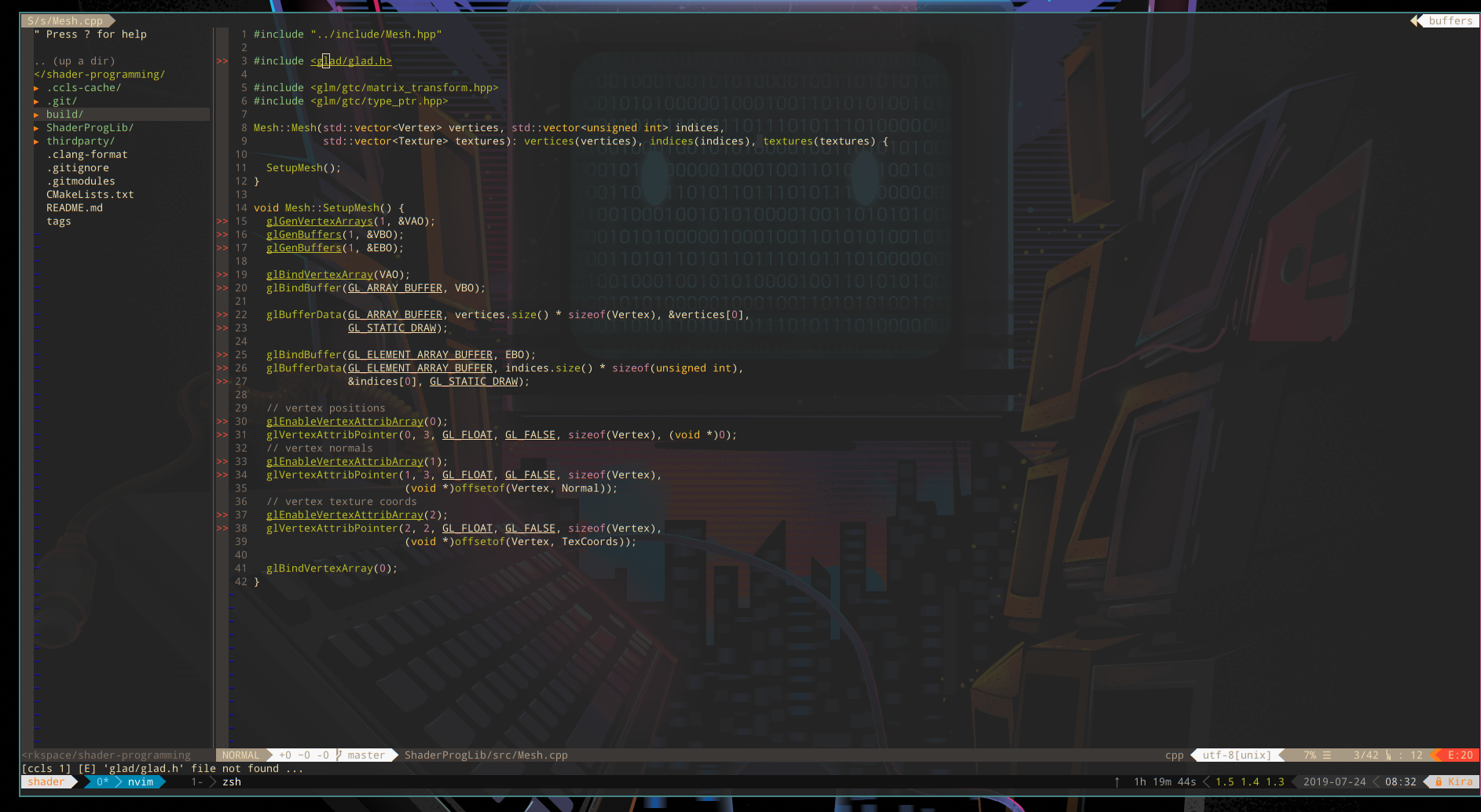Click the 'glad/glad.h' file not found message
1481x812 pixels.
click(191, 769)
